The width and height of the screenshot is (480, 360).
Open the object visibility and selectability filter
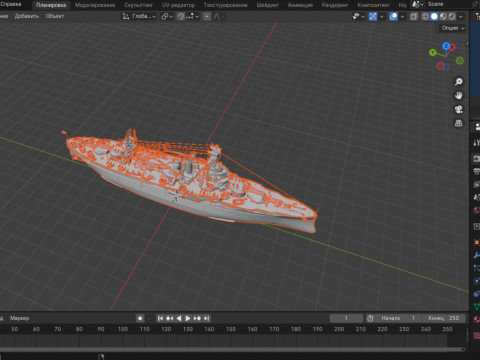click(358, 16)
